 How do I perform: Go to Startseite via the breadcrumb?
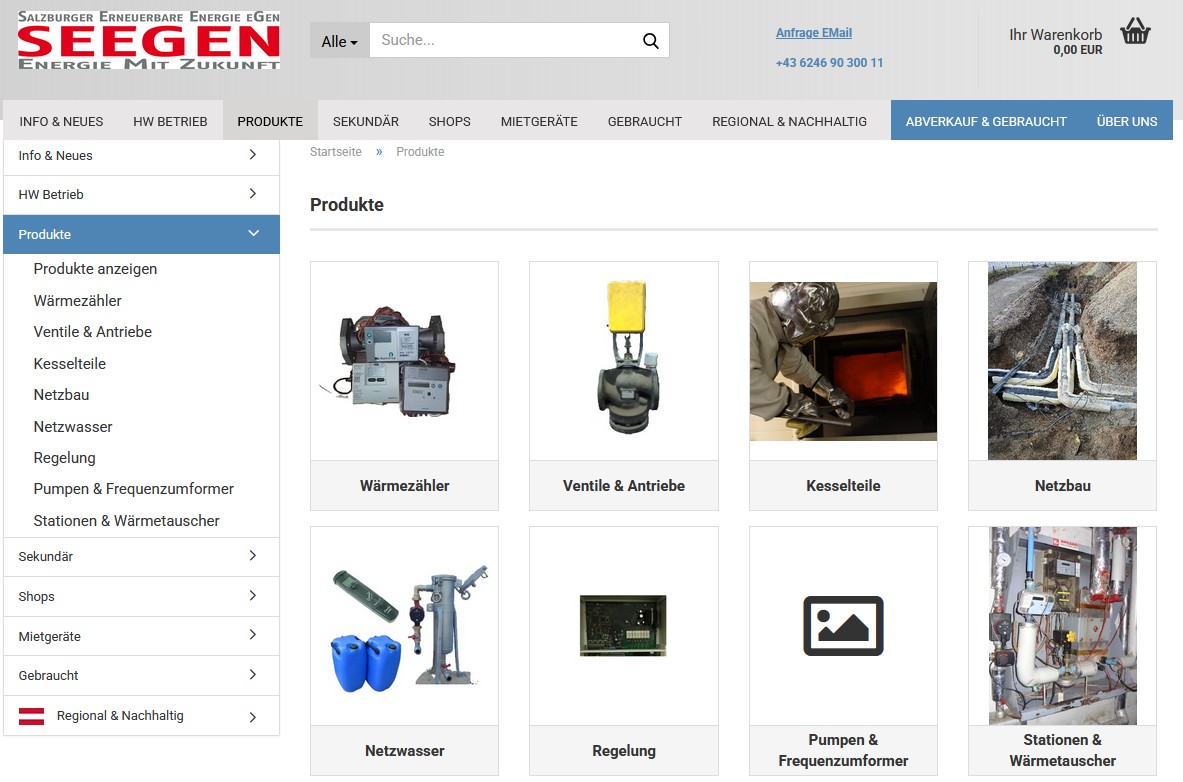point(335,152)
